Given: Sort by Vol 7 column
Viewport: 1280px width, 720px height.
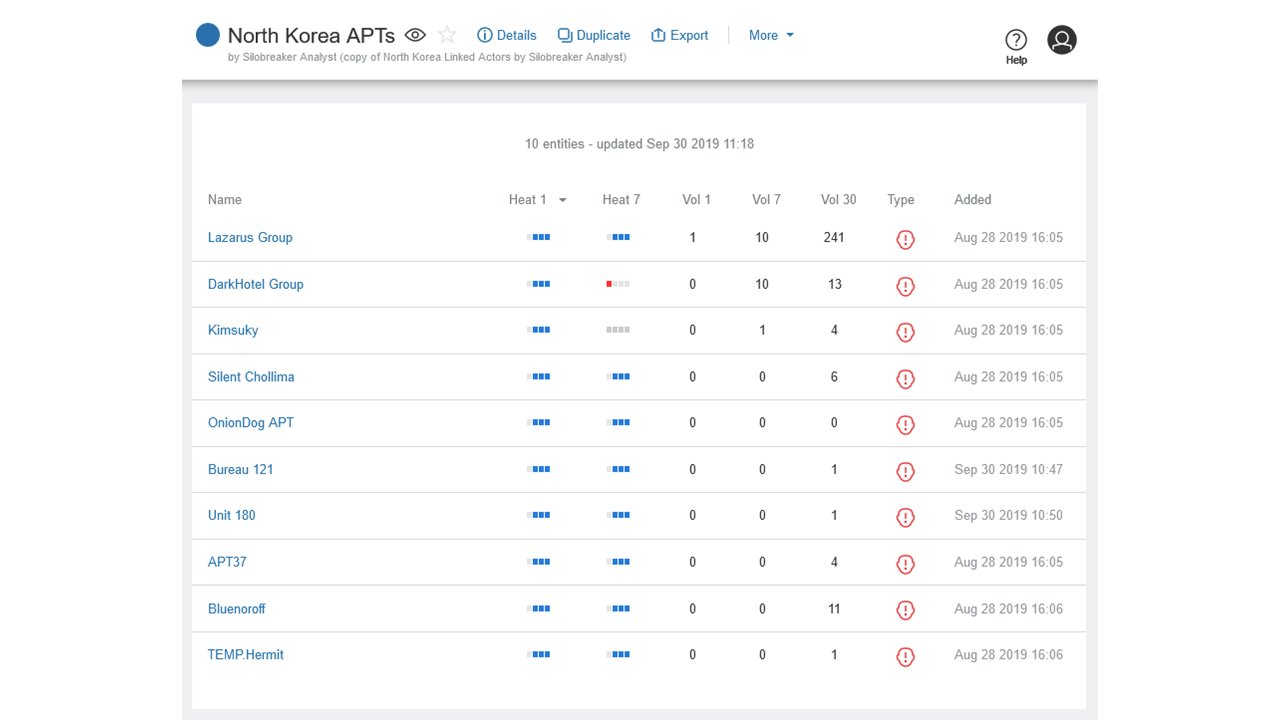Looking at the screenshot, I should (767, 200).
